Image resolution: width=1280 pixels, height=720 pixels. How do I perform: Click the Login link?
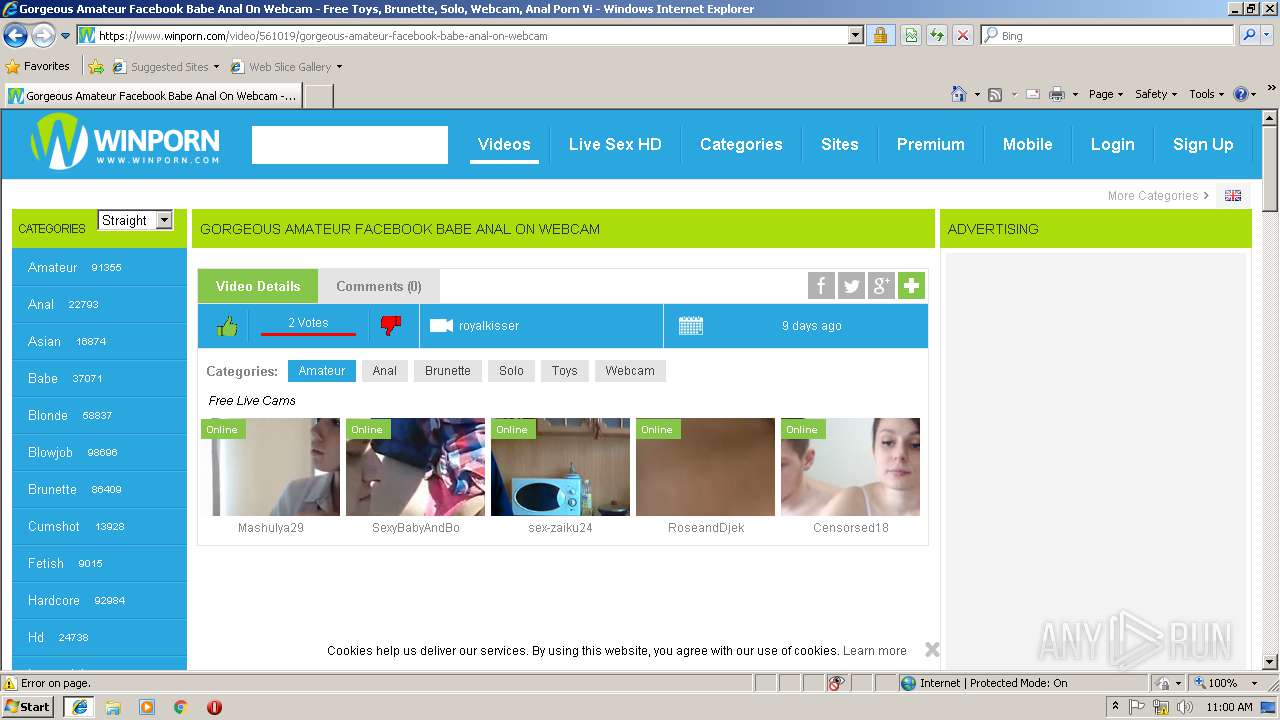pos(1112,144)
